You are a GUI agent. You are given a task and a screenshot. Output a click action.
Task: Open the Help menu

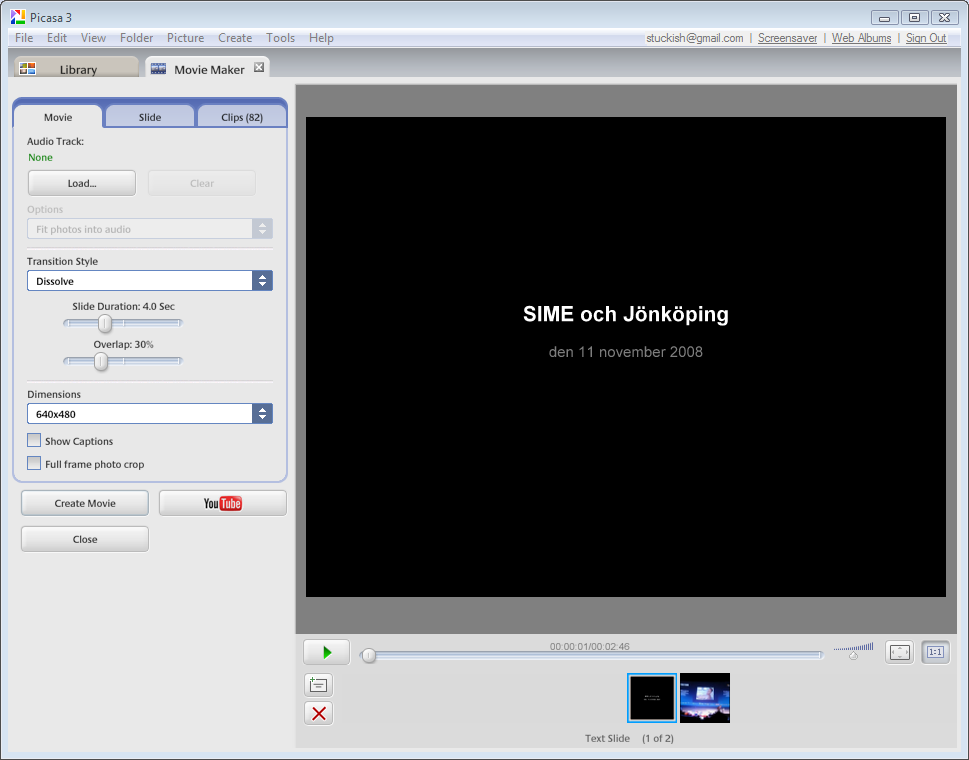(321, 38)
